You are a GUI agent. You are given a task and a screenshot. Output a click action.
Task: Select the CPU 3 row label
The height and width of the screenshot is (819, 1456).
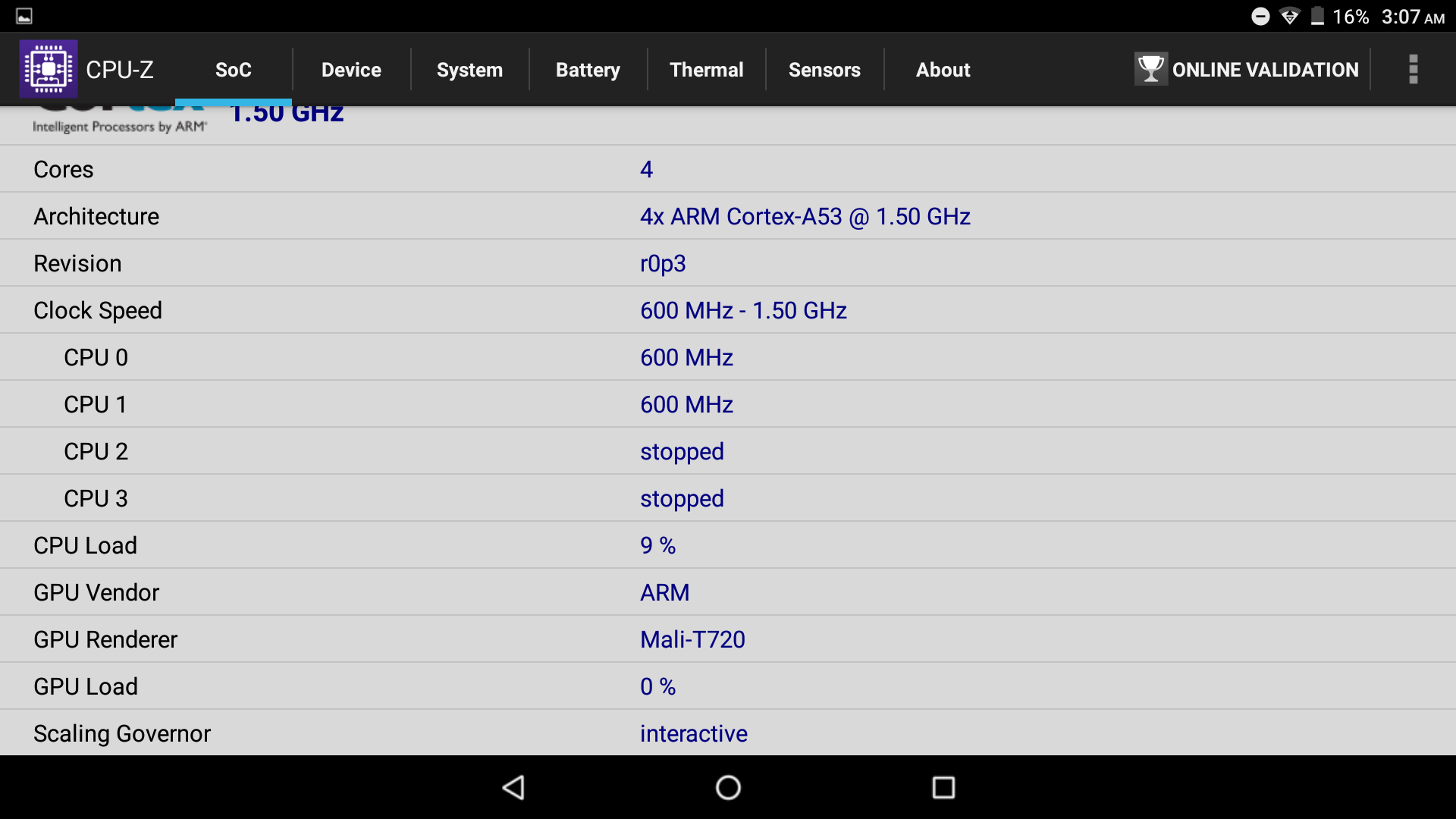point(96,498)
